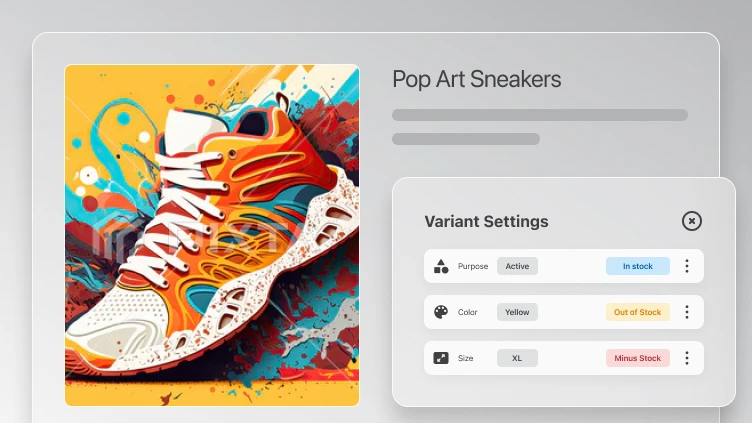
Task: Click the In stock status badge
Action: (x=637, y=266)
